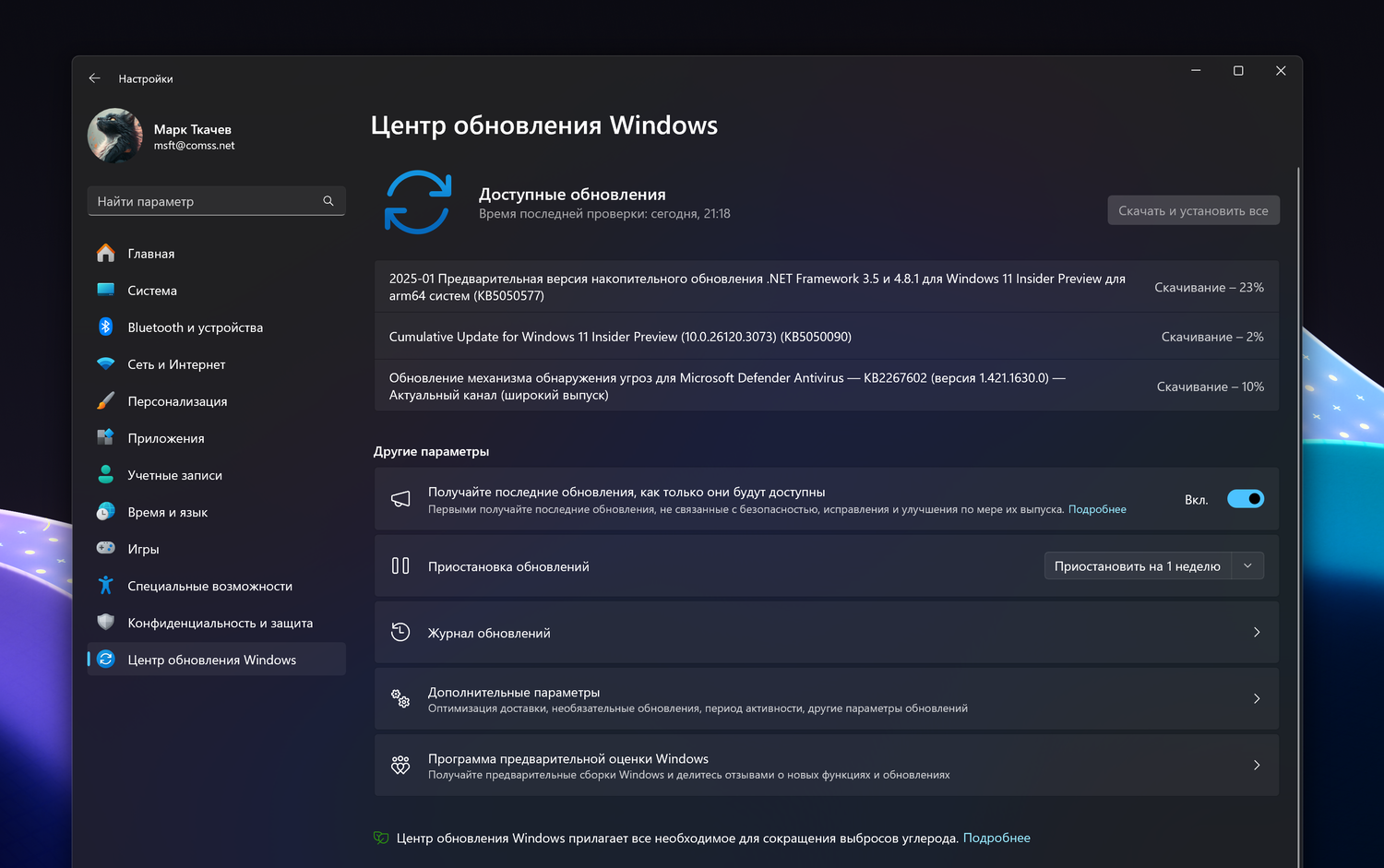Click the Home house icon

pyautogui.click(x=106, y=253)
